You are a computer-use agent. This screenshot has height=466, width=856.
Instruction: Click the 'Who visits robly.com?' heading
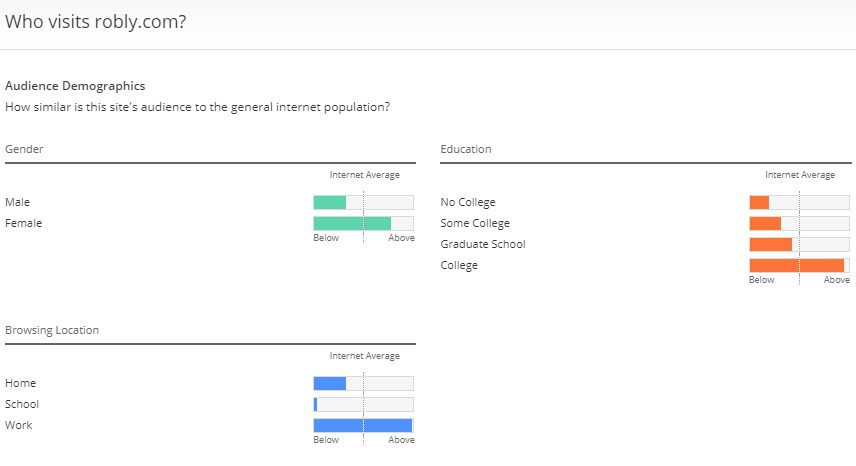(96, 22)
